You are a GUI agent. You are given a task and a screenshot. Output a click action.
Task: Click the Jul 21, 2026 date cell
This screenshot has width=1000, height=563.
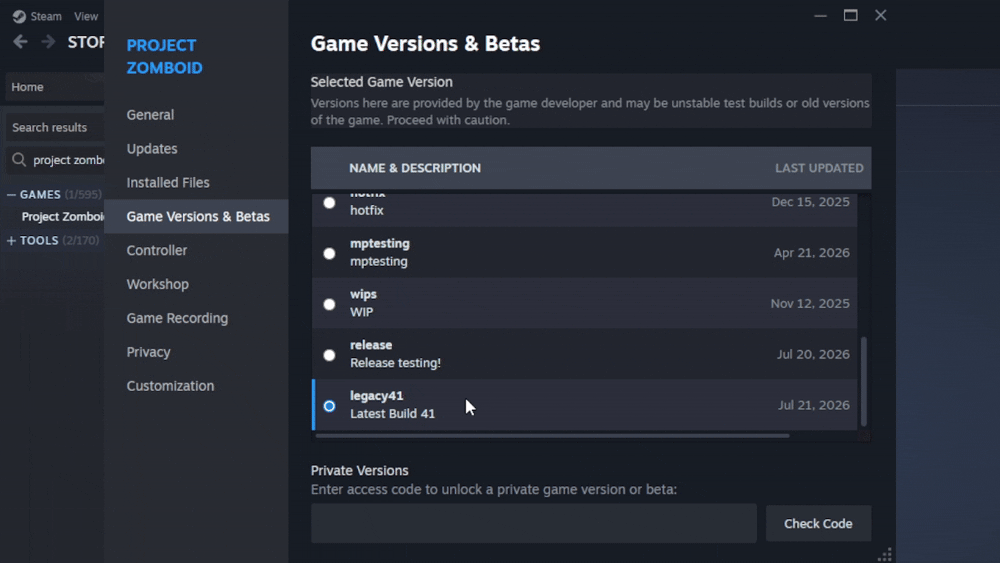click(813, 406)
